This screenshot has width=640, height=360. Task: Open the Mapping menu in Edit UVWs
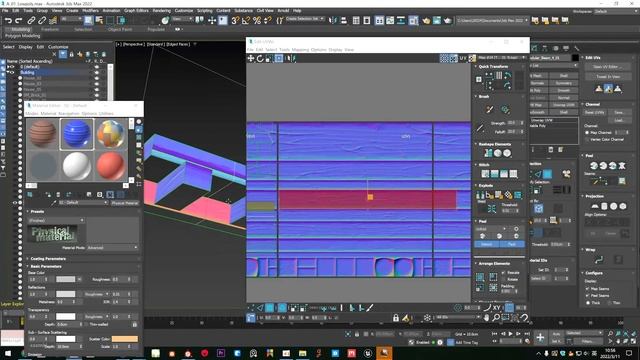click(300, 49)
